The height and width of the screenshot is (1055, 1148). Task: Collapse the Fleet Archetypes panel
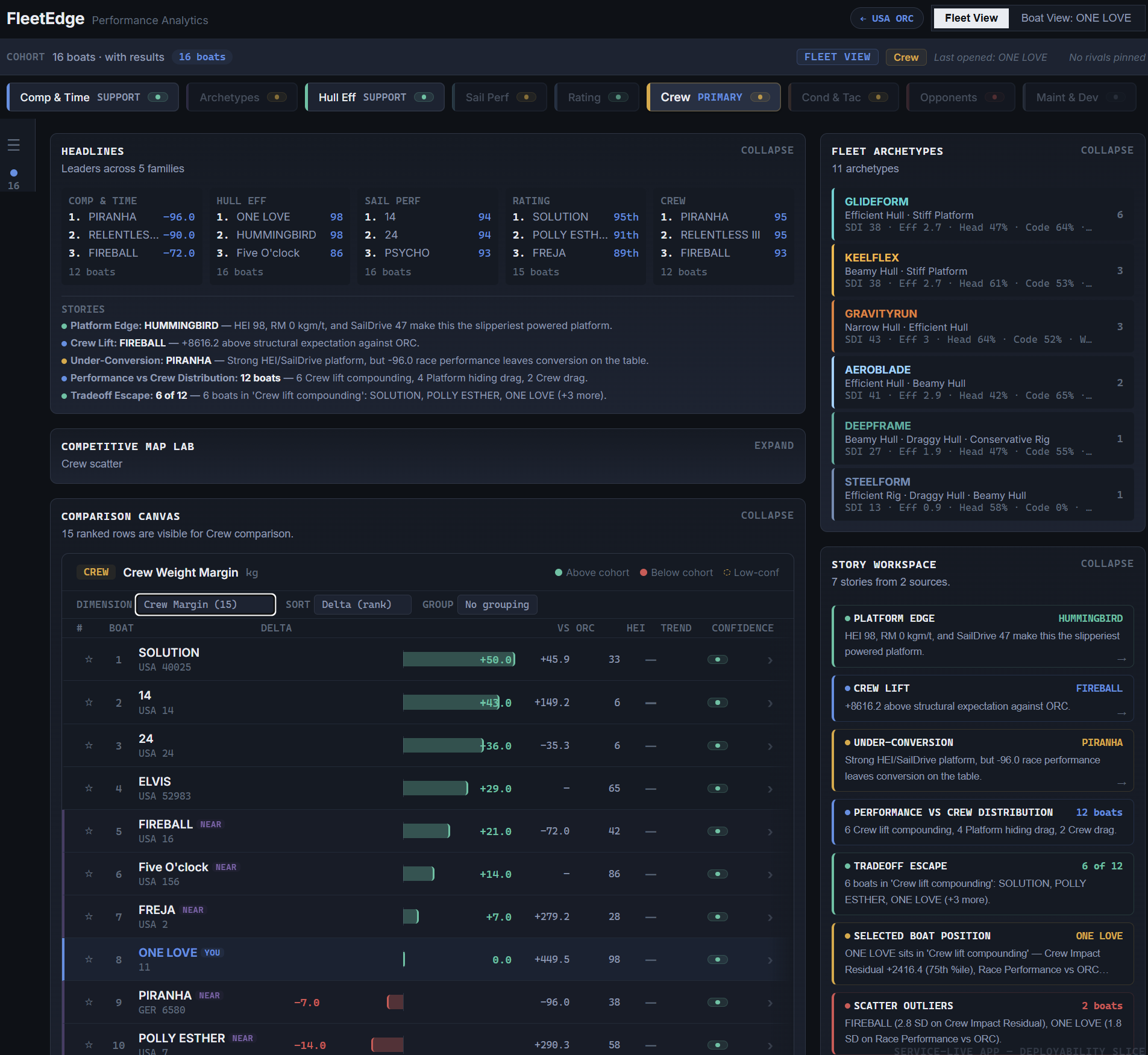(x=1107, y=150)
